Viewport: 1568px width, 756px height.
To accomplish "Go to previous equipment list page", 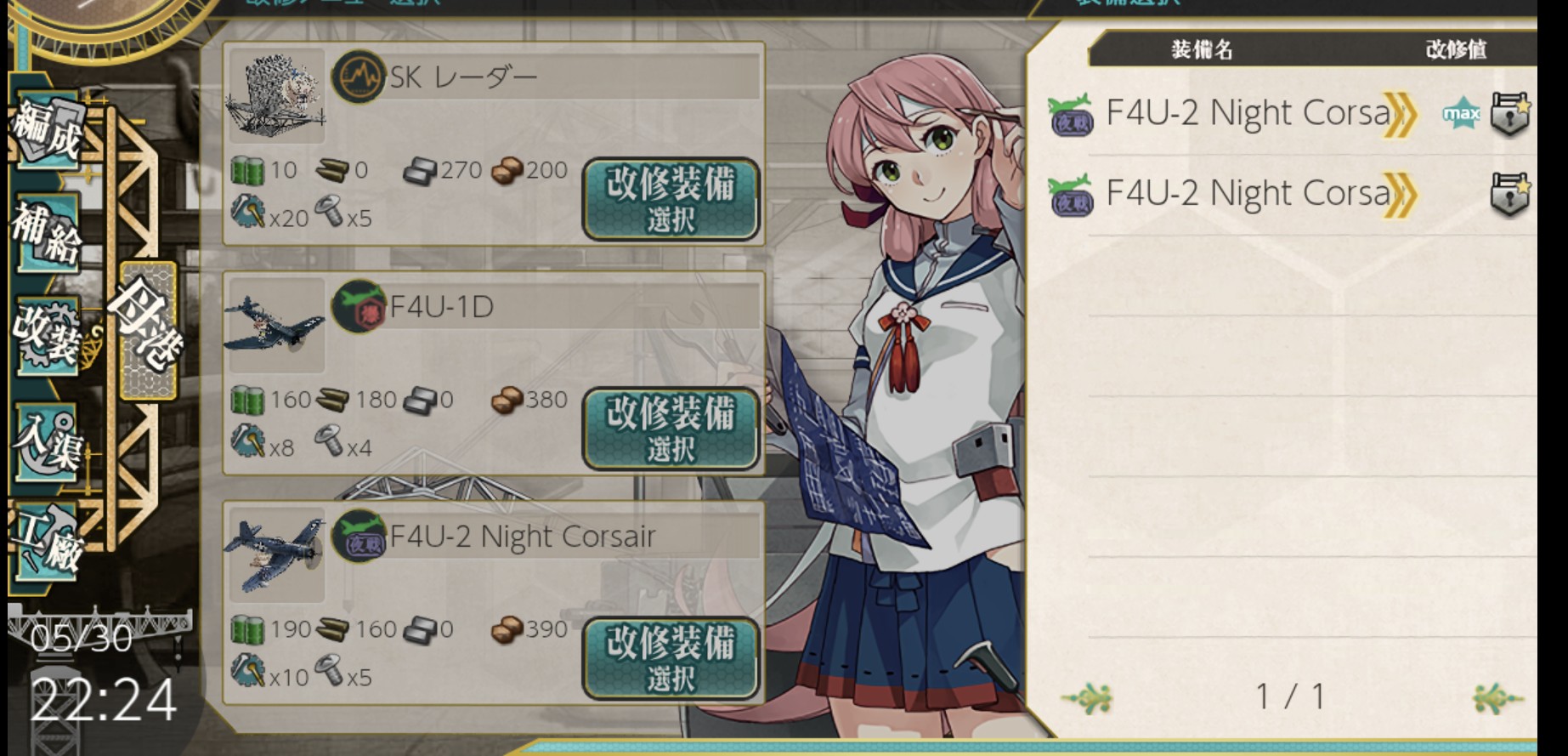I will pos(1087,698).
